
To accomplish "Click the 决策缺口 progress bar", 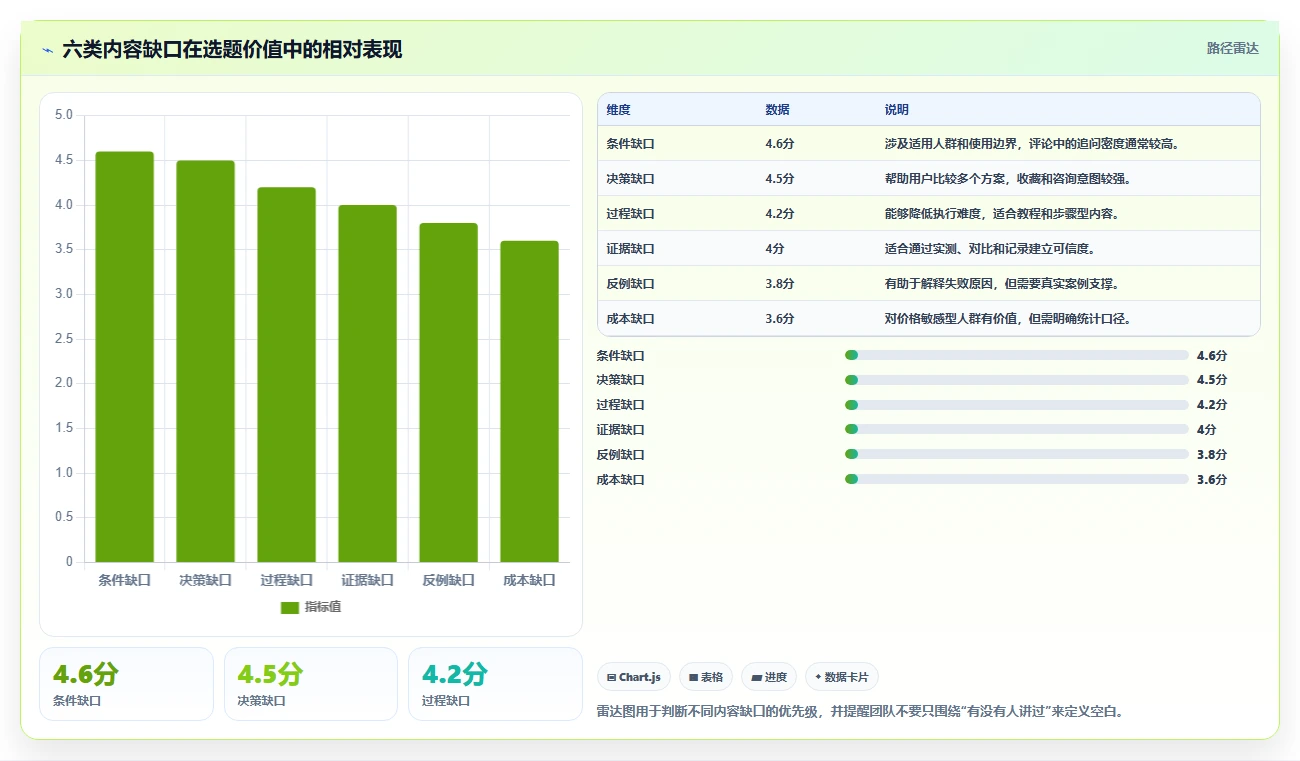I will click(1017, 380).
